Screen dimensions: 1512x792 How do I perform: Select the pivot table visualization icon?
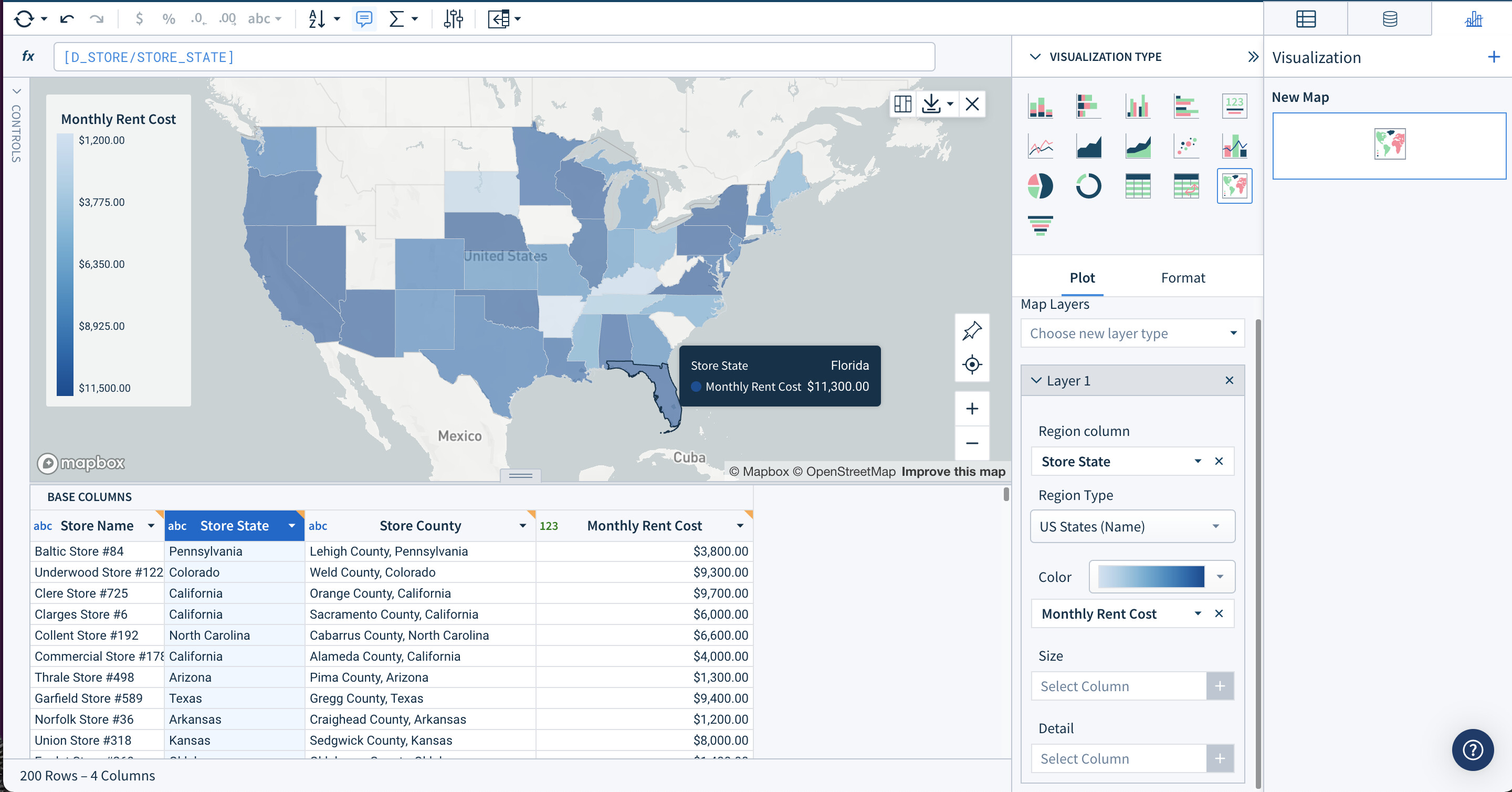(1186, 186)
